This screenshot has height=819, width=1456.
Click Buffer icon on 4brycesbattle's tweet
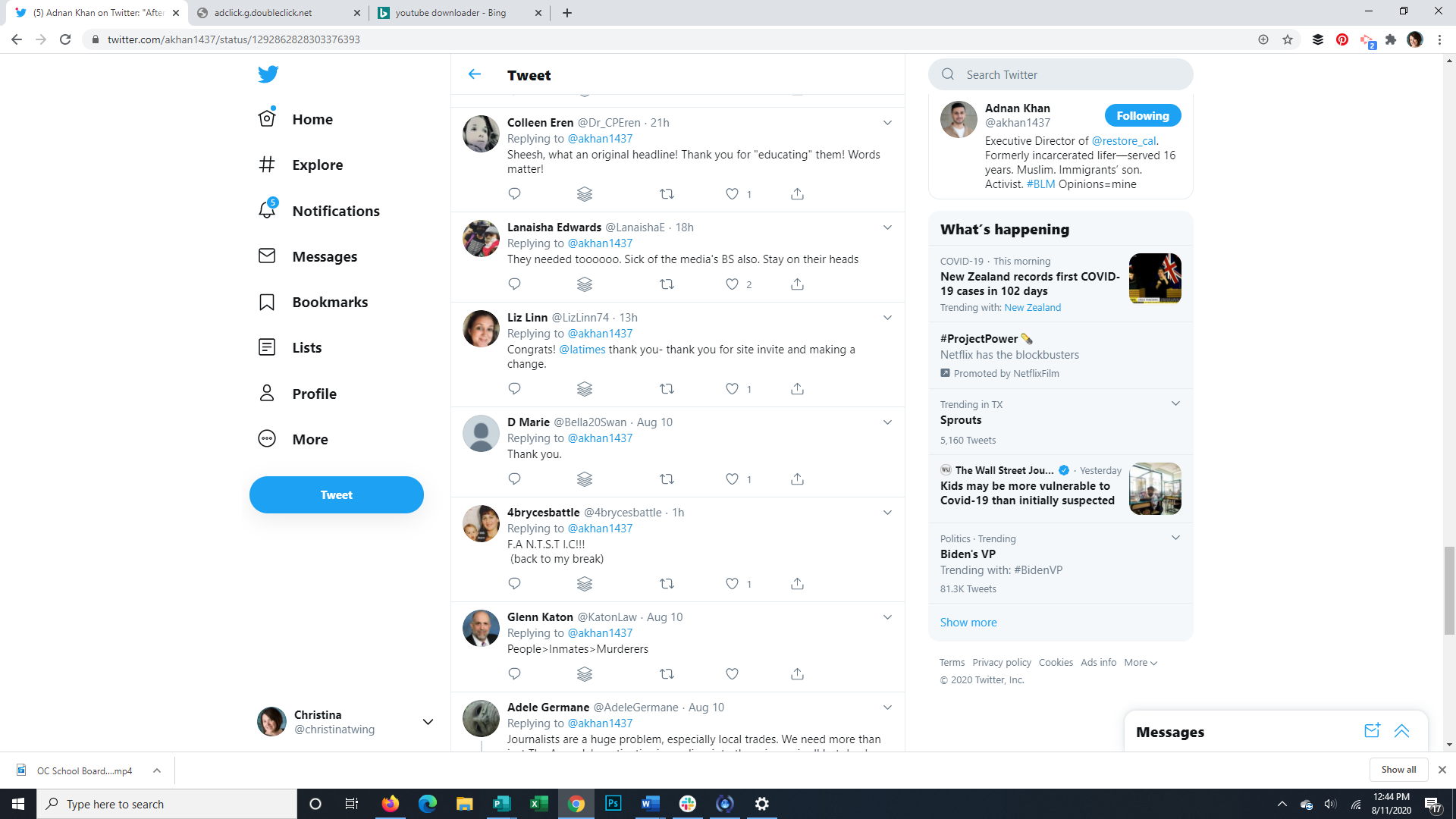click(x=584, y=584)
